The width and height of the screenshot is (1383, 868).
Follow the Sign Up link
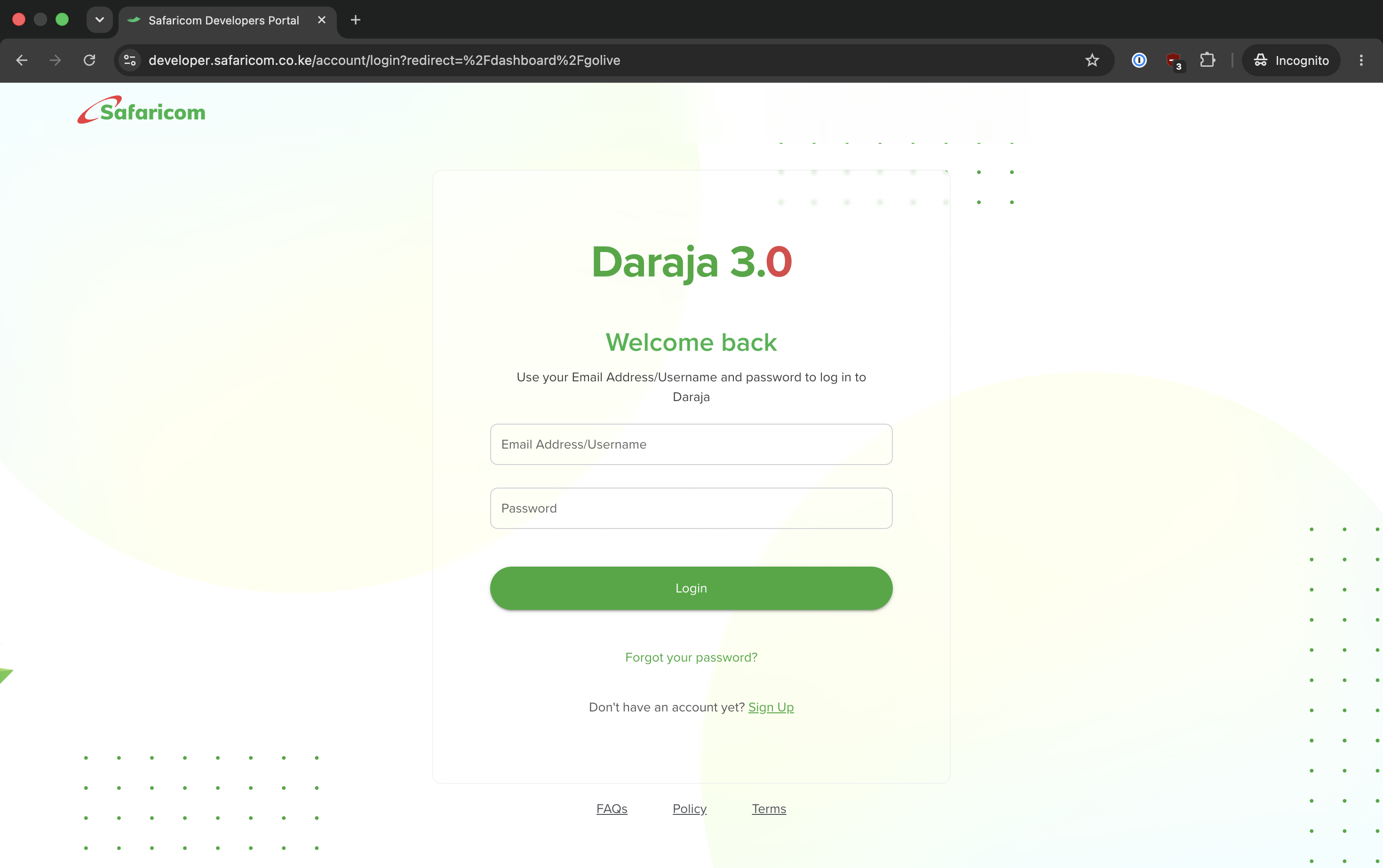click(771, 707)
